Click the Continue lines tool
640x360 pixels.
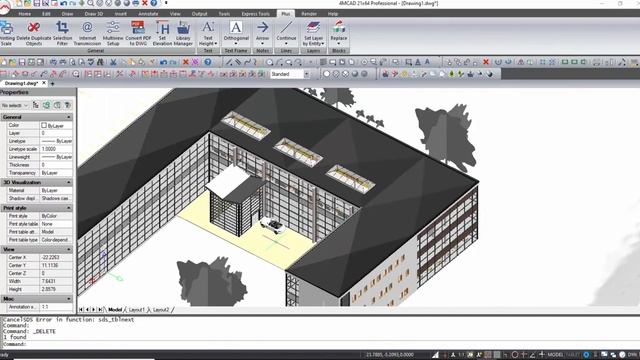point(286,33)
